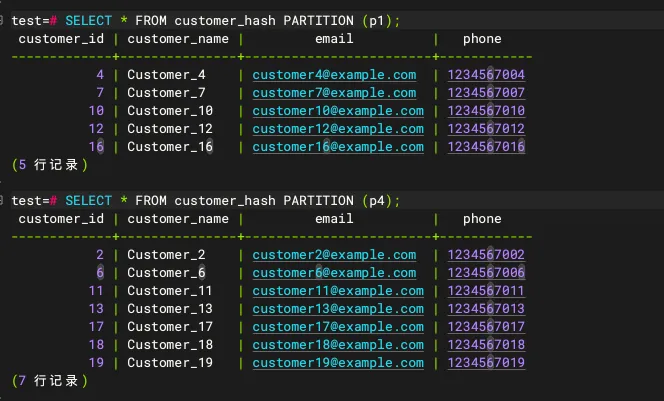Click the customer4@example.com email link
This screenshot has width=664, height=401.
pyautogui.click(x=334, y=75)
